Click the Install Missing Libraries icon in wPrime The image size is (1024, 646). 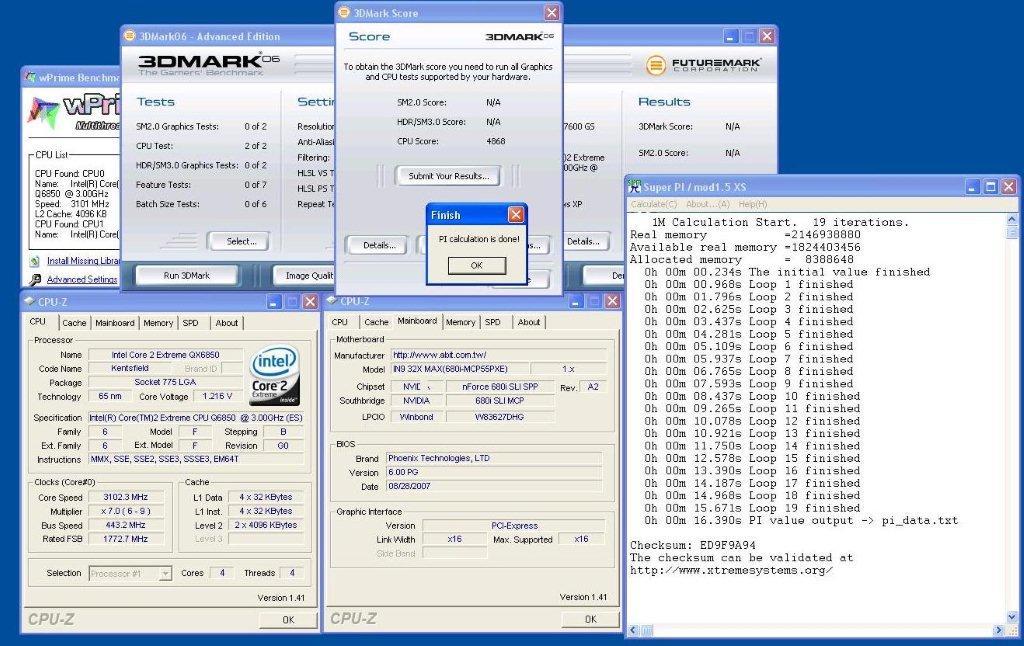pos(35,261)
